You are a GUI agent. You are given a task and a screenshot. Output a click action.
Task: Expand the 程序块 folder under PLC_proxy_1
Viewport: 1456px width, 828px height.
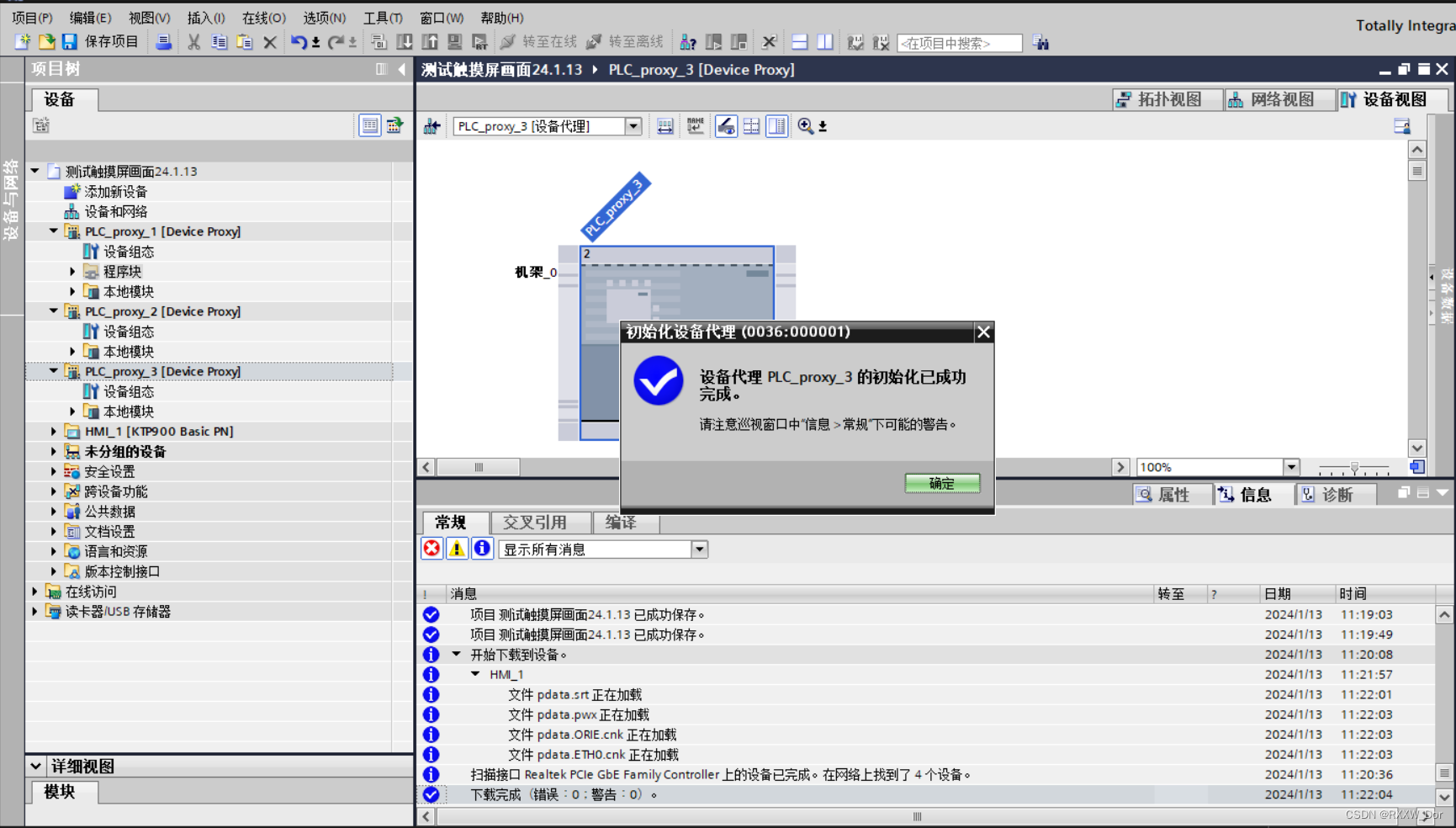pos(73,272)
